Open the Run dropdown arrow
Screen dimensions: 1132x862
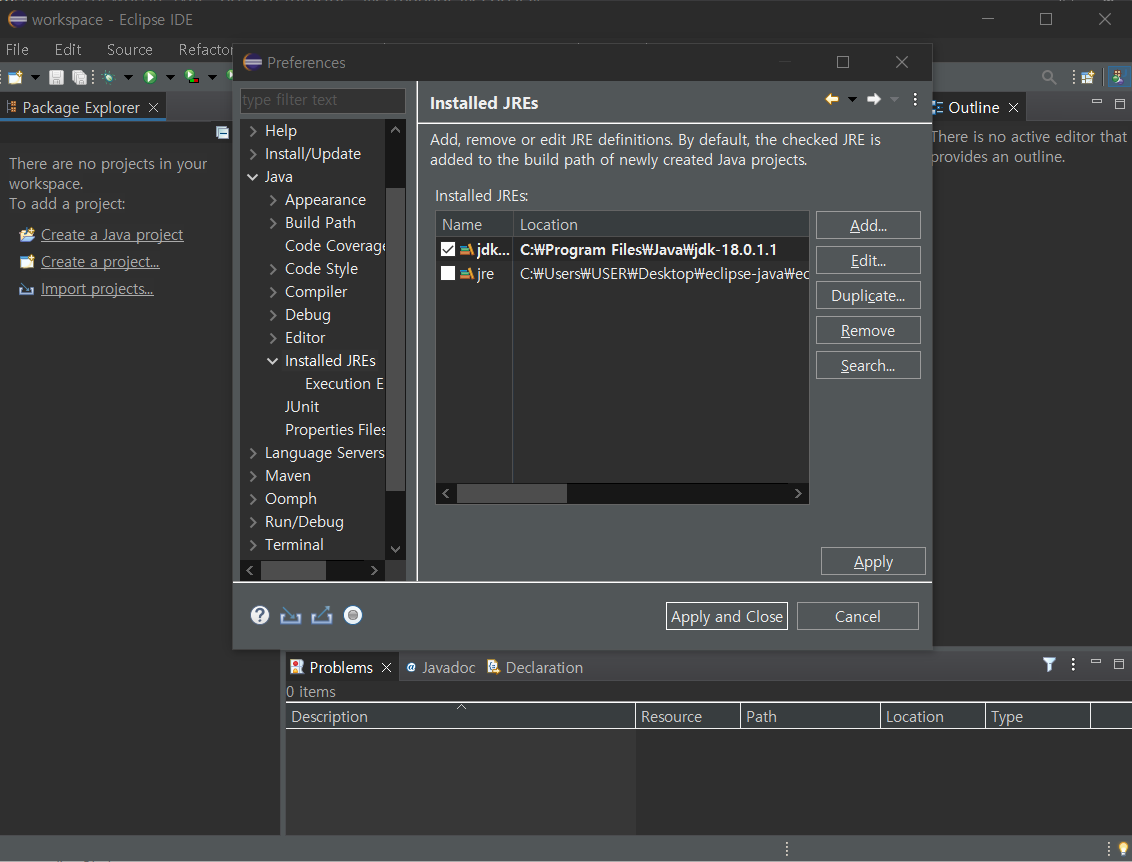pos(170,77)
